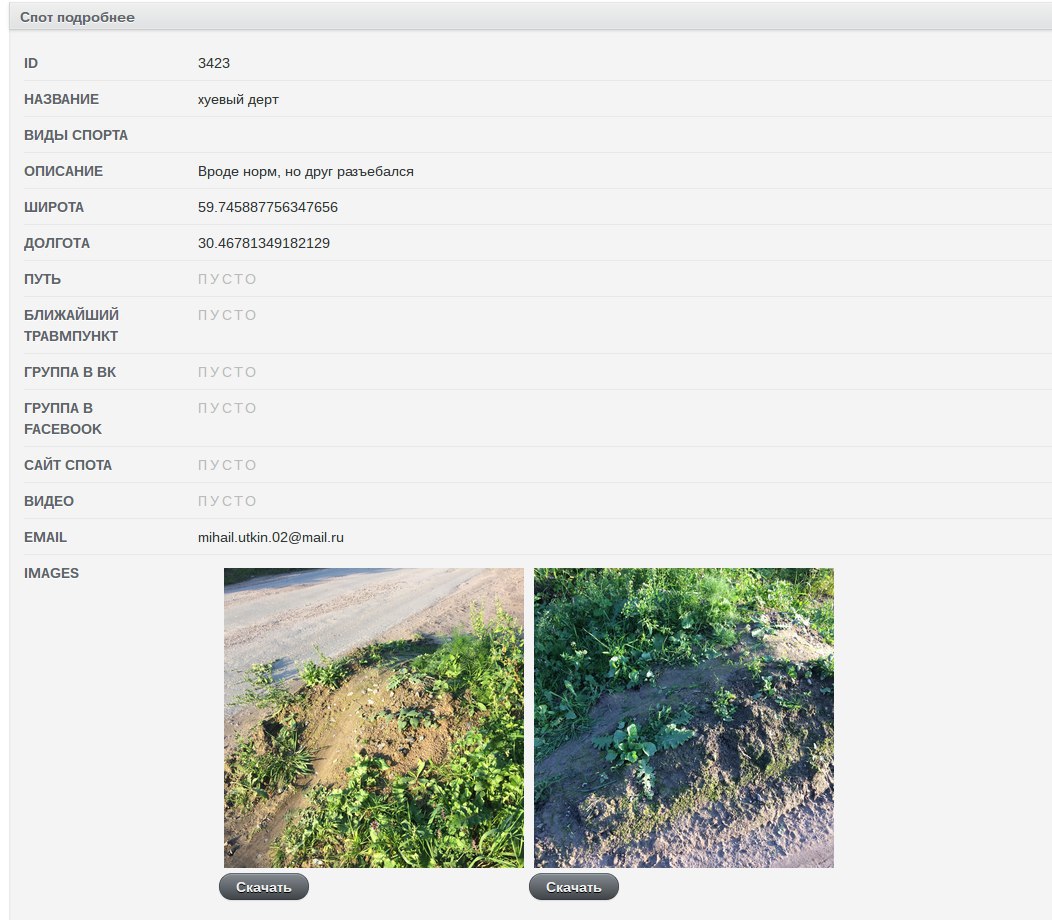This screenshot has width=1052, height=920.
Task: Click the НАЗВАНИЕ field label
Action: pyautogui.click(x=61, y=99)
